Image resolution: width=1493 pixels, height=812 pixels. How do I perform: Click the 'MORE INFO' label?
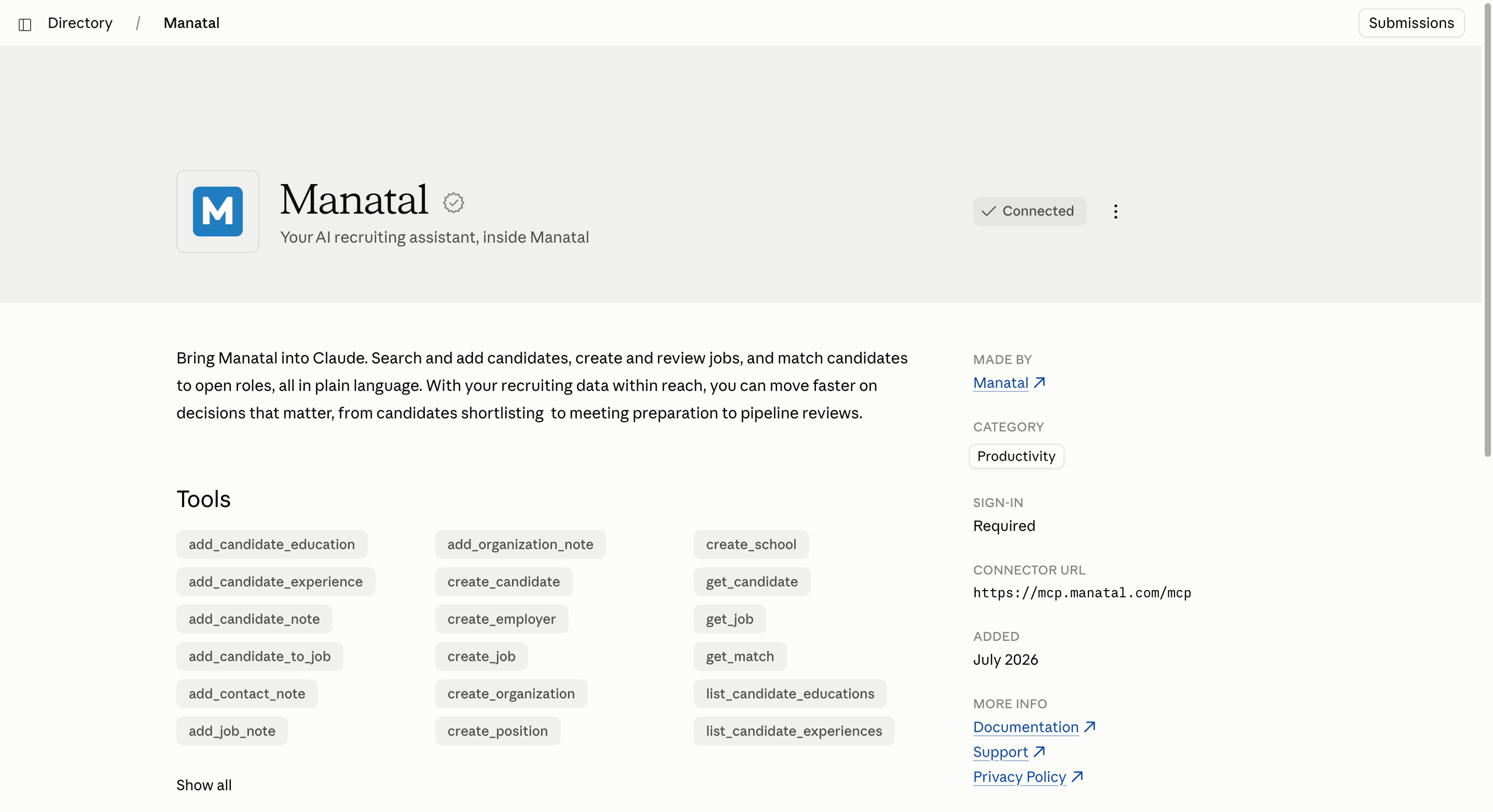pos(1010,704)
